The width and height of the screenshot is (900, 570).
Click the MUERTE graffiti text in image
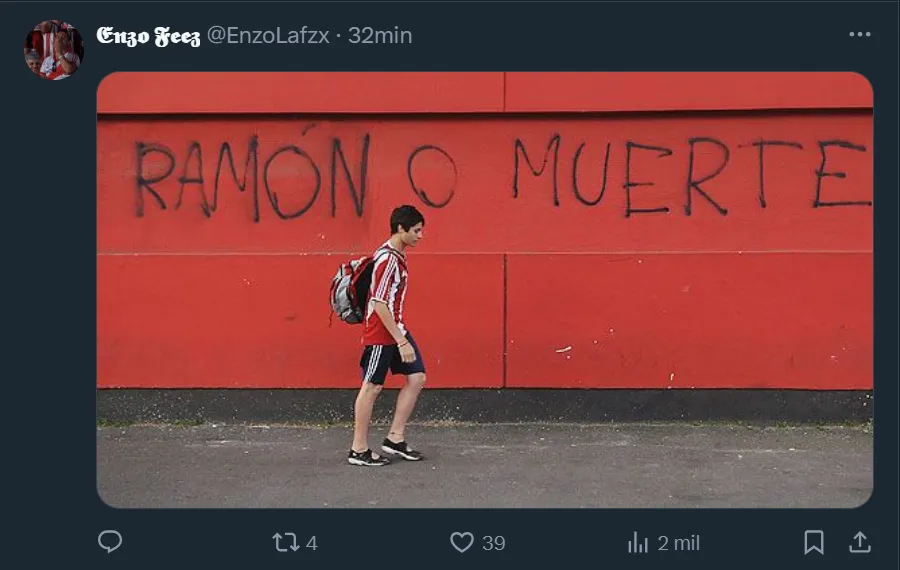point(692,175)
